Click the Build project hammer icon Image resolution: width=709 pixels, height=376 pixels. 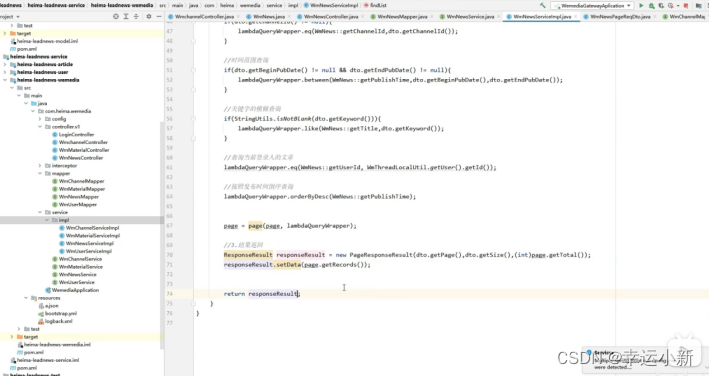coord(543,5)
